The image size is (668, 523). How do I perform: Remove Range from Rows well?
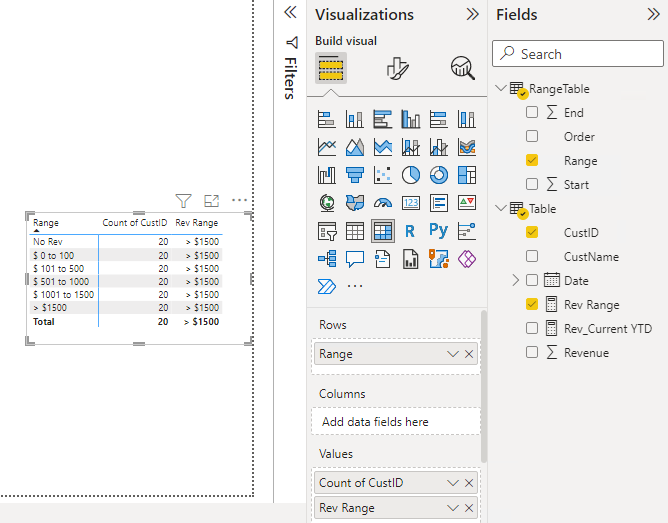click(469, 354)
